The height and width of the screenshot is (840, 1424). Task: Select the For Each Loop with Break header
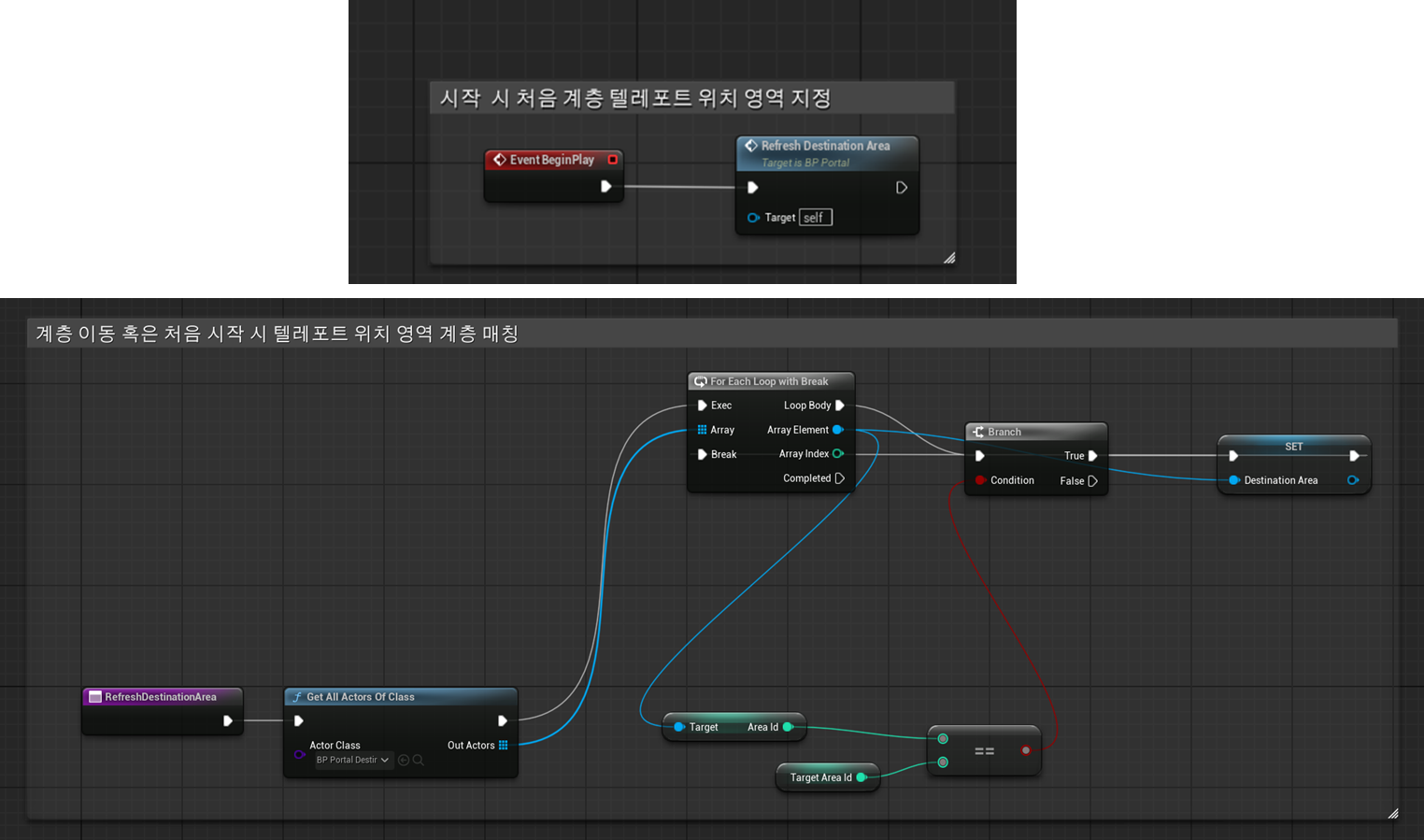(x=771, y=381)
